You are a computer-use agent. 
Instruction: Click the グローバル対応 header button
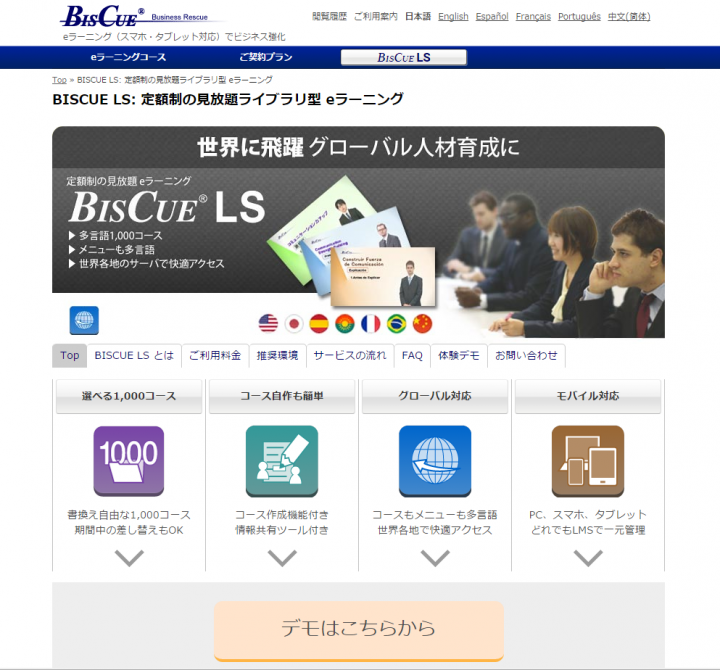coord(435,396)
